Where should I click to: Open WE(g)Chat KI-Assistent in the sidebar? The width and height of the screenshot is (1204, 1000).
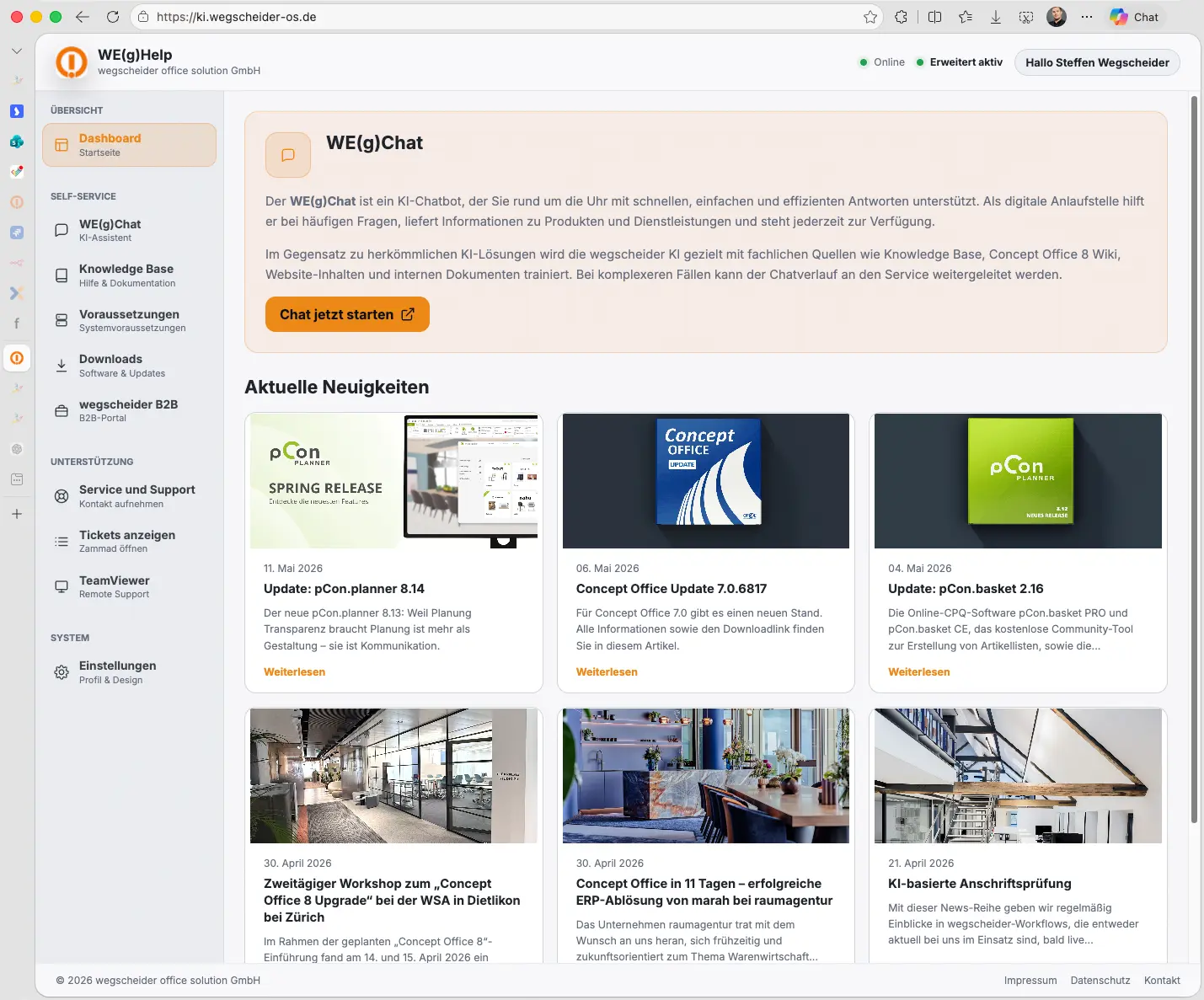pyautogui.click(x=129, y=231)
